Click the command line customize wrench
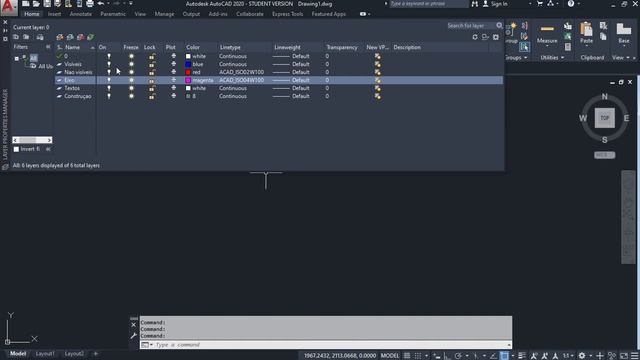 [133, 336]
